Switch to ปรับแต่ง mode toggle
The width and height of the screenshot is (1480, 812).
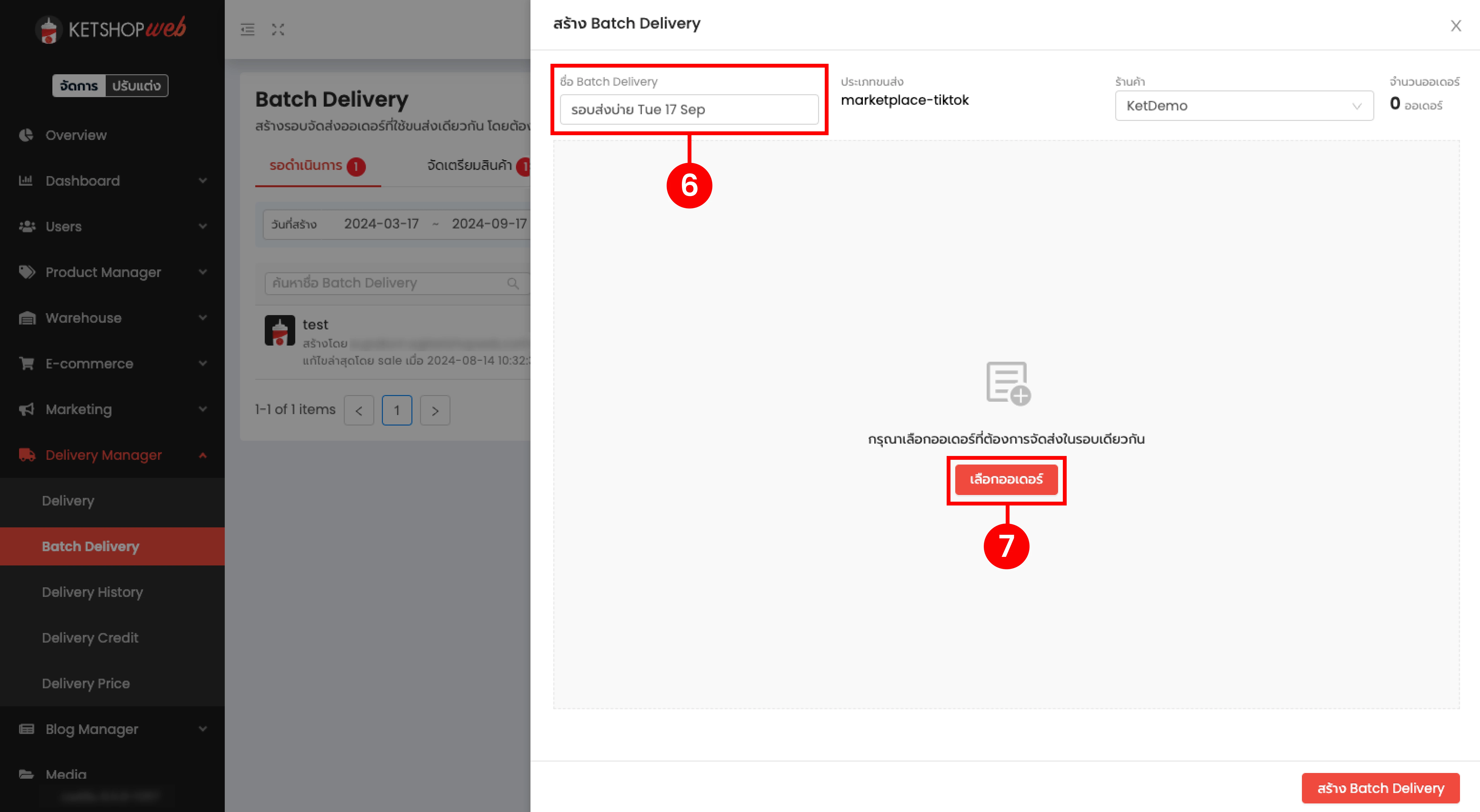(x=137, y=86)
